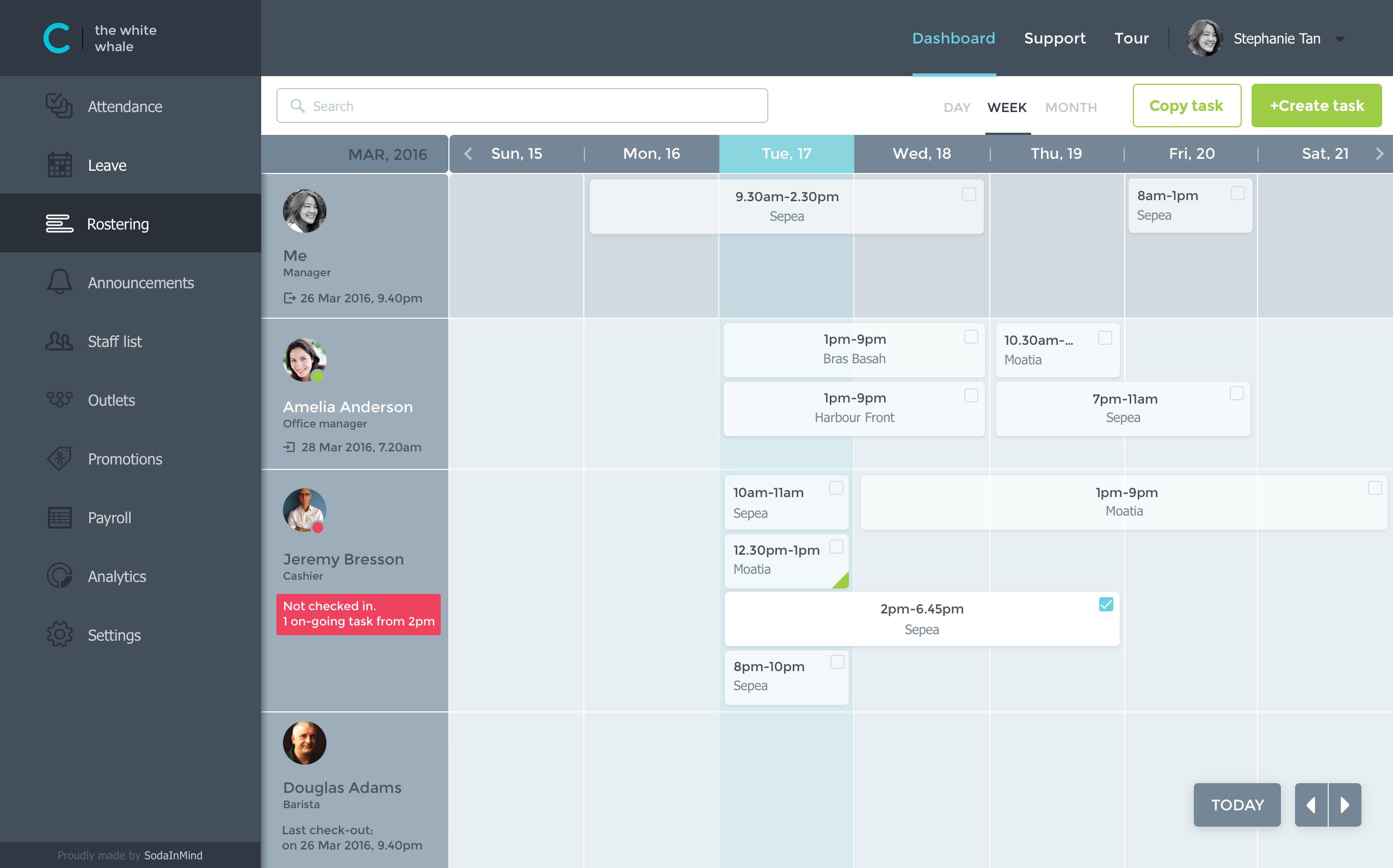Uncheck the 2pm-6.45pm Sepea task checkbox
Viewport: 1393px width, 868px height.
pyautogui.click(x=1105, y=605)
